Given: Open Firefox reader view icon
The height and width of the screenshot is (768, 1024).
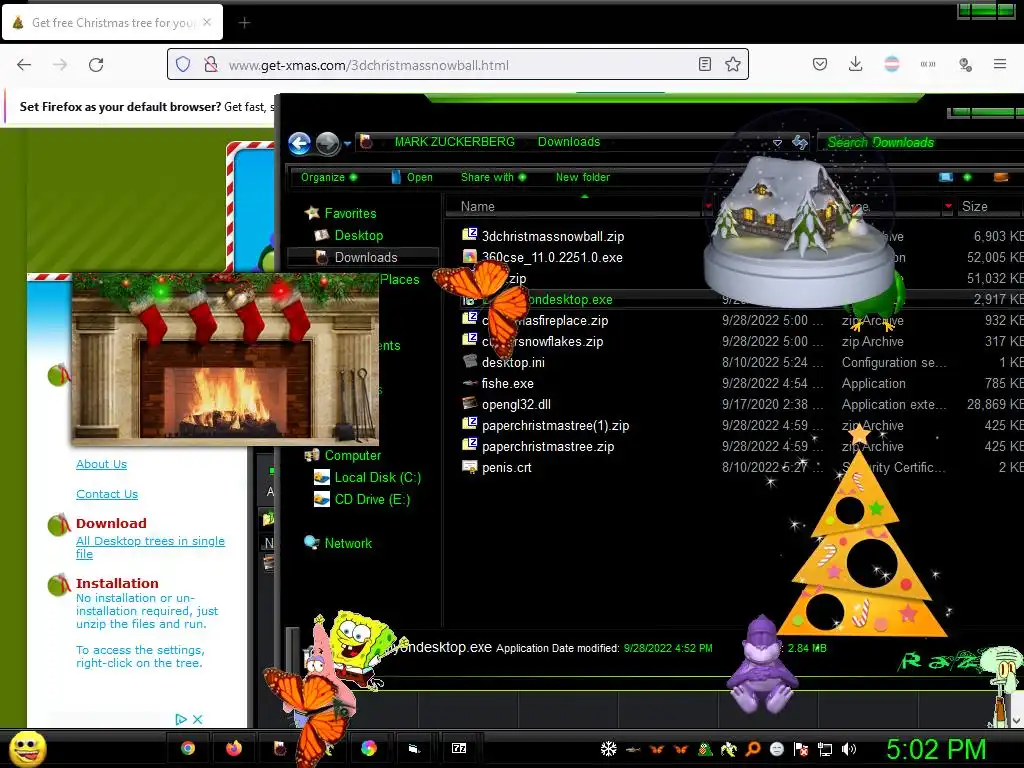Looking at the screenshot, I should pos(705,64).
